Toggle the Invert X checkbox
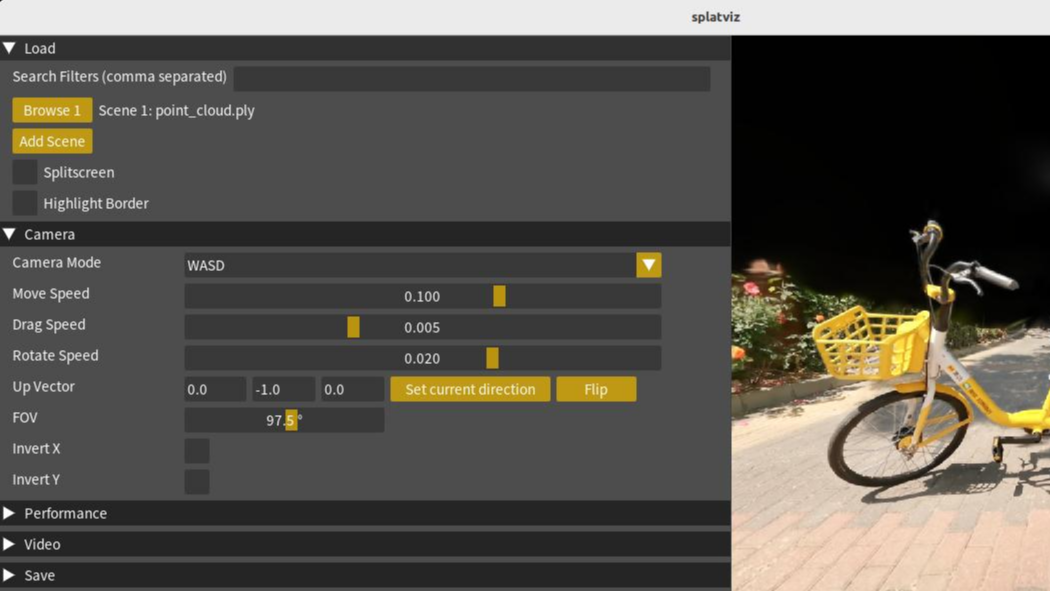The height and width of the screenshot is (591, 1050). tap(197, 450)
